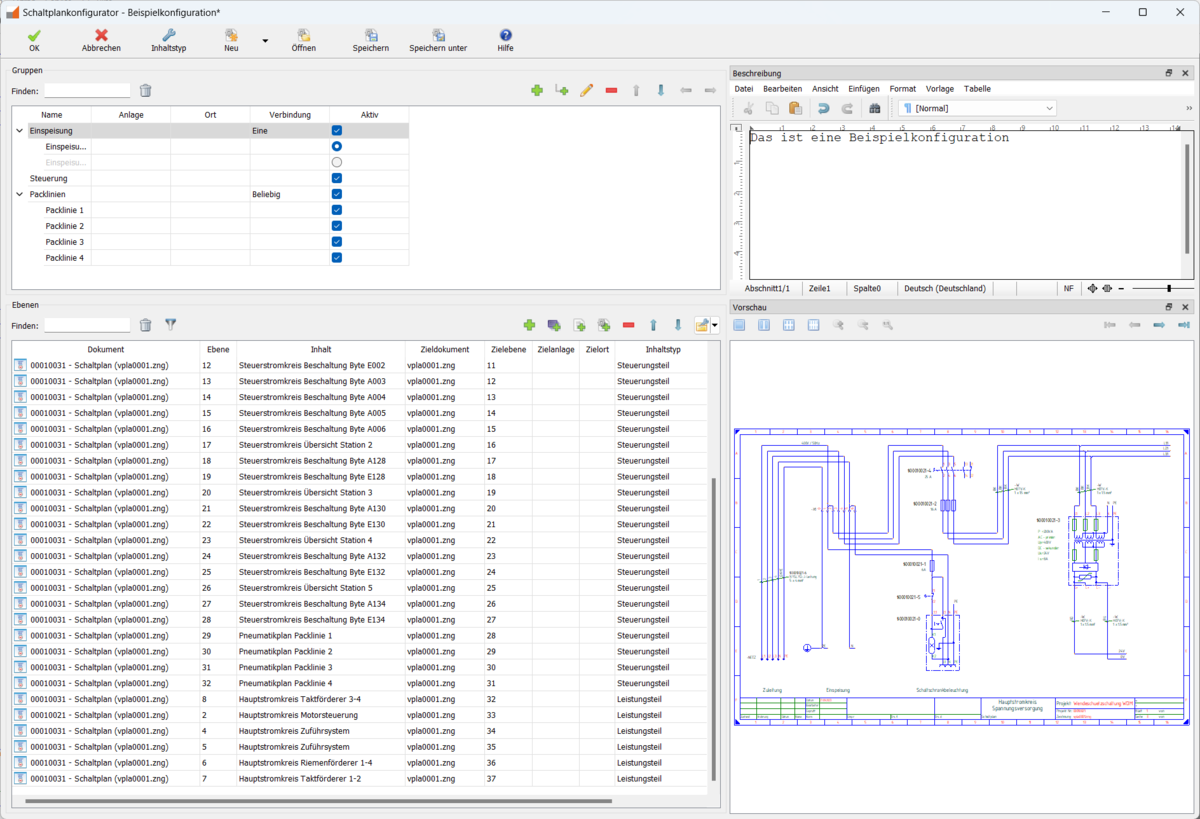
Task: Click trash icon next to Gruppen Finden field
Action: [x=145, y=91]
